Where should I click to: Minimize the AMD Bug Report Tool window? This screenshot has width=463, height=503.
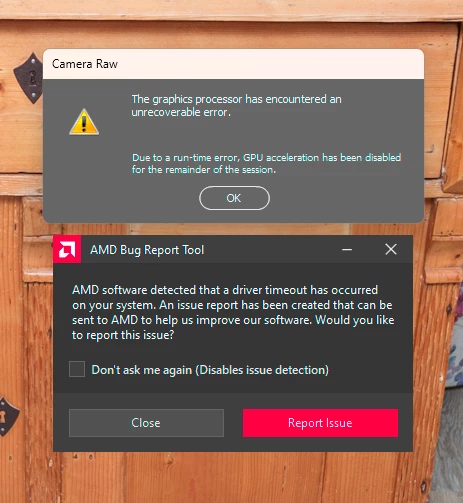click(x=347, y=249)
